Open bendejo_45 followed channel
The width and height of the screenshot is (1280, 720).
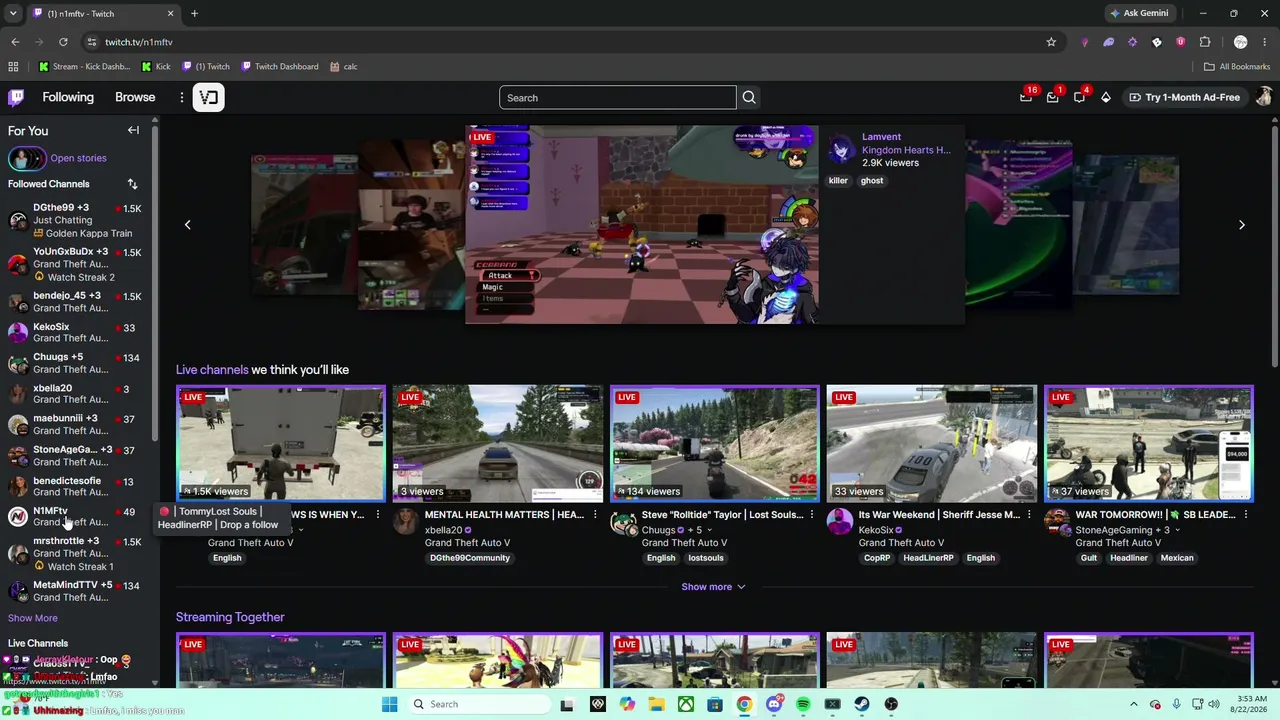(x=78, y=301)
